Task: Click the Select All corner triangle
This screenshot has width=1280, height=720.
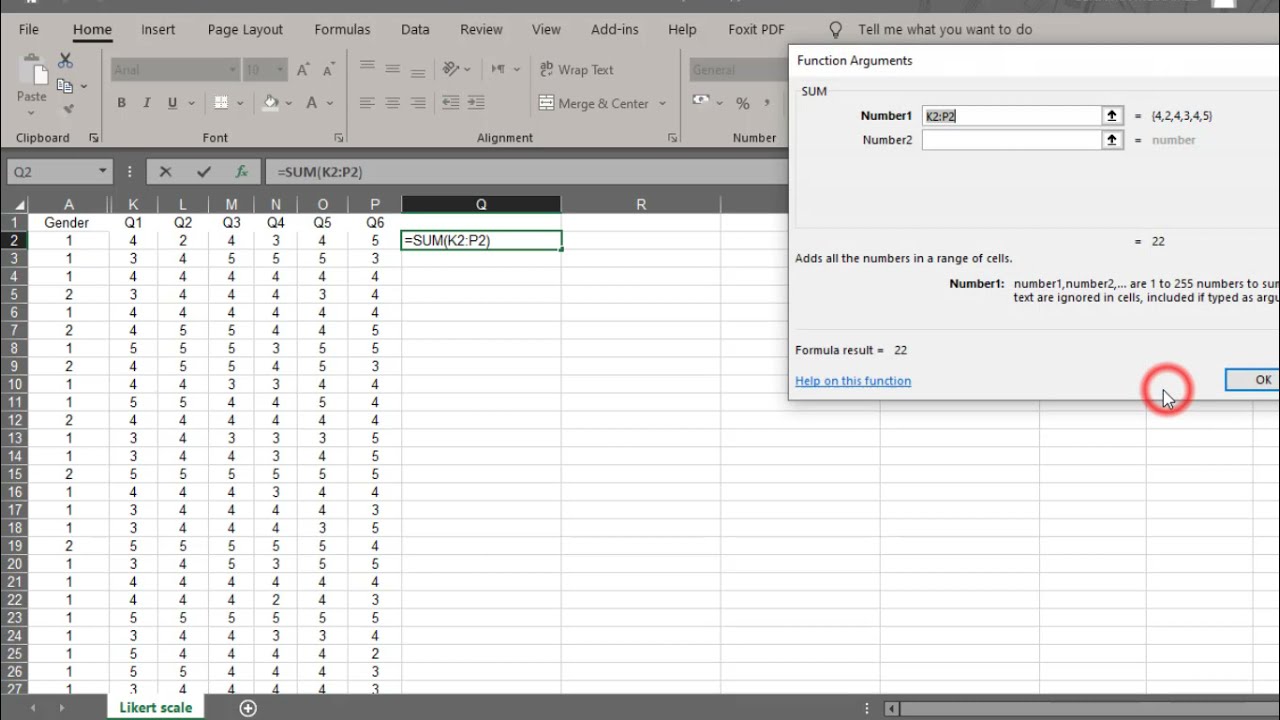Action: tap(18, 205)
